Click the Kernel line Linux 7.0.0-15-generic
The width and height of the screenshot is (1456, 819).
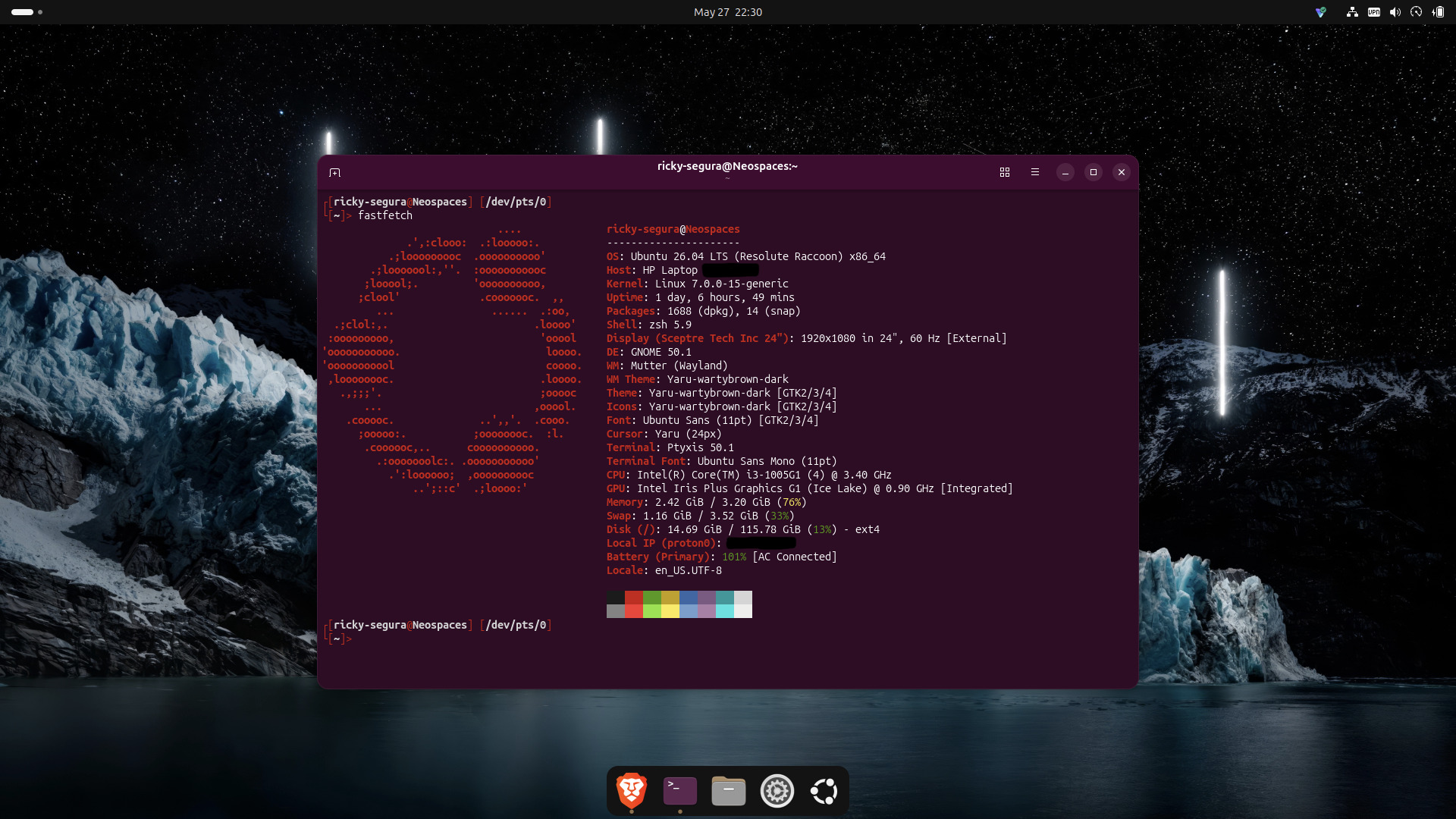698,284
